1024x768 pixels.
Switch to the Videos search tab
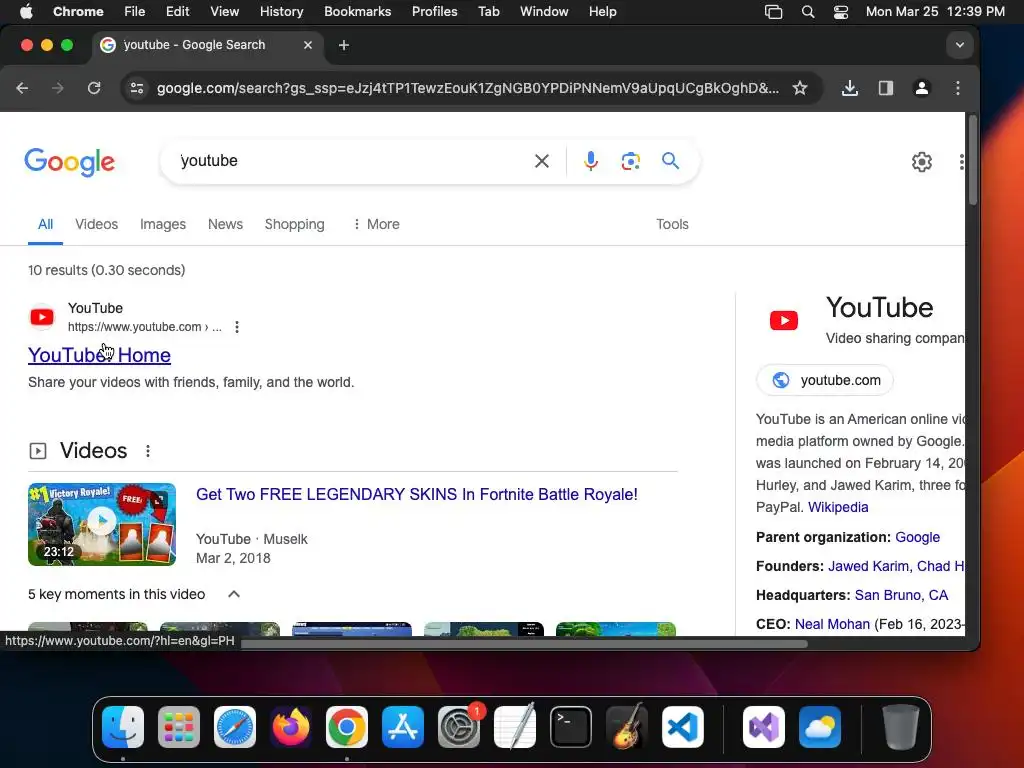[x=97, y=224]
